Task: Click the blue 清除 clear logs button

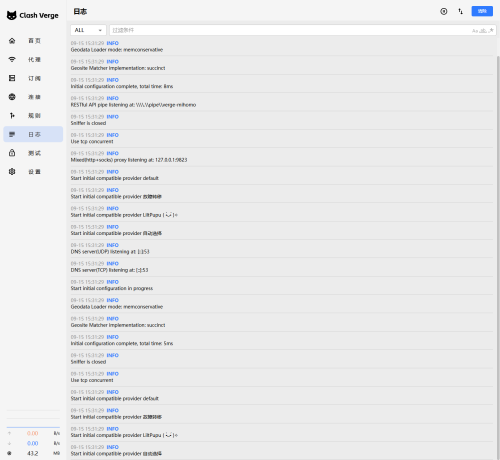Action: tap(482, 11)
